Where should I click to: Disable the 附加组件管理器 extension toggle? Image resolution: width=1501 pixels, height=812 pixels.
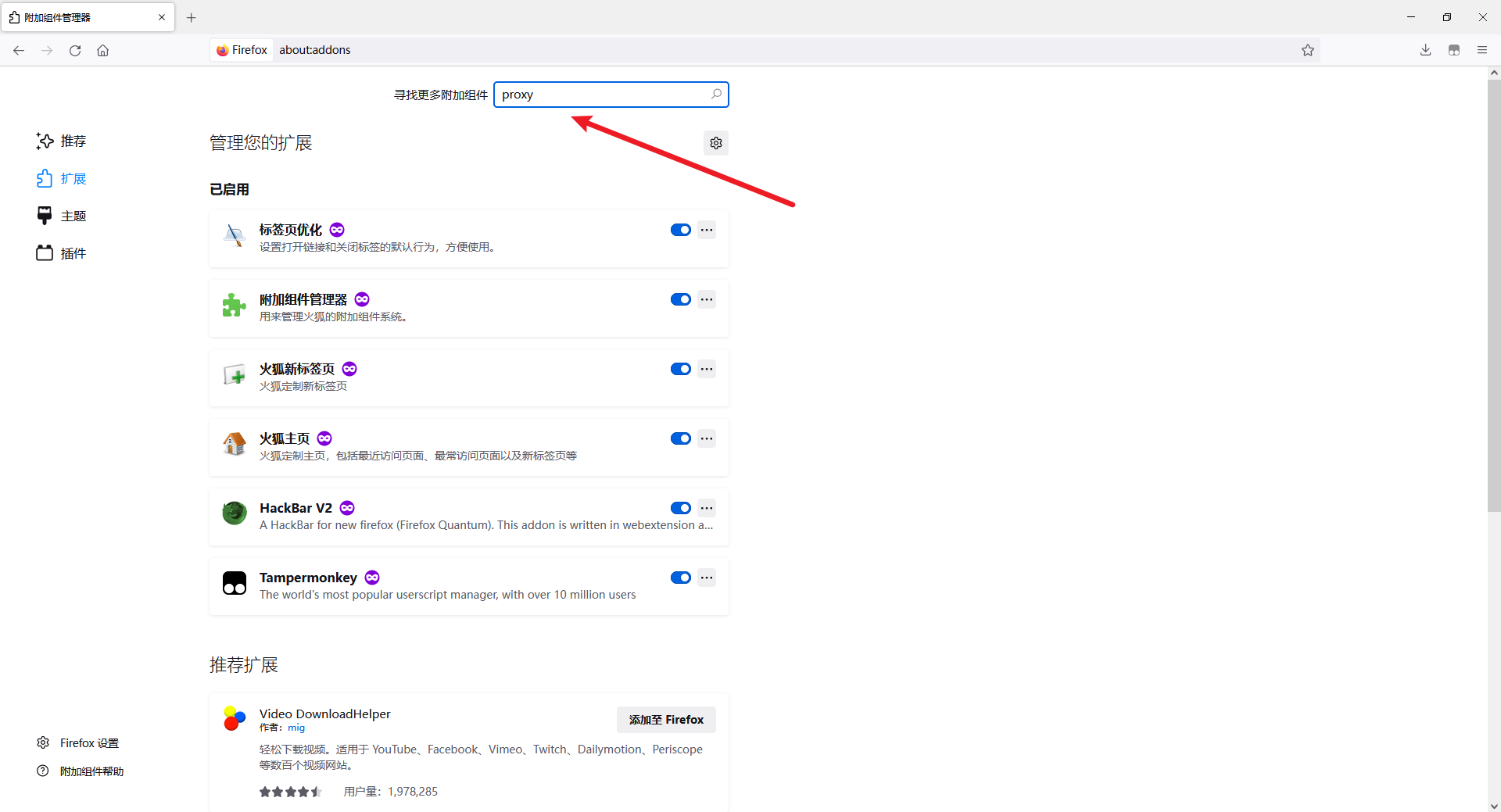681,299
